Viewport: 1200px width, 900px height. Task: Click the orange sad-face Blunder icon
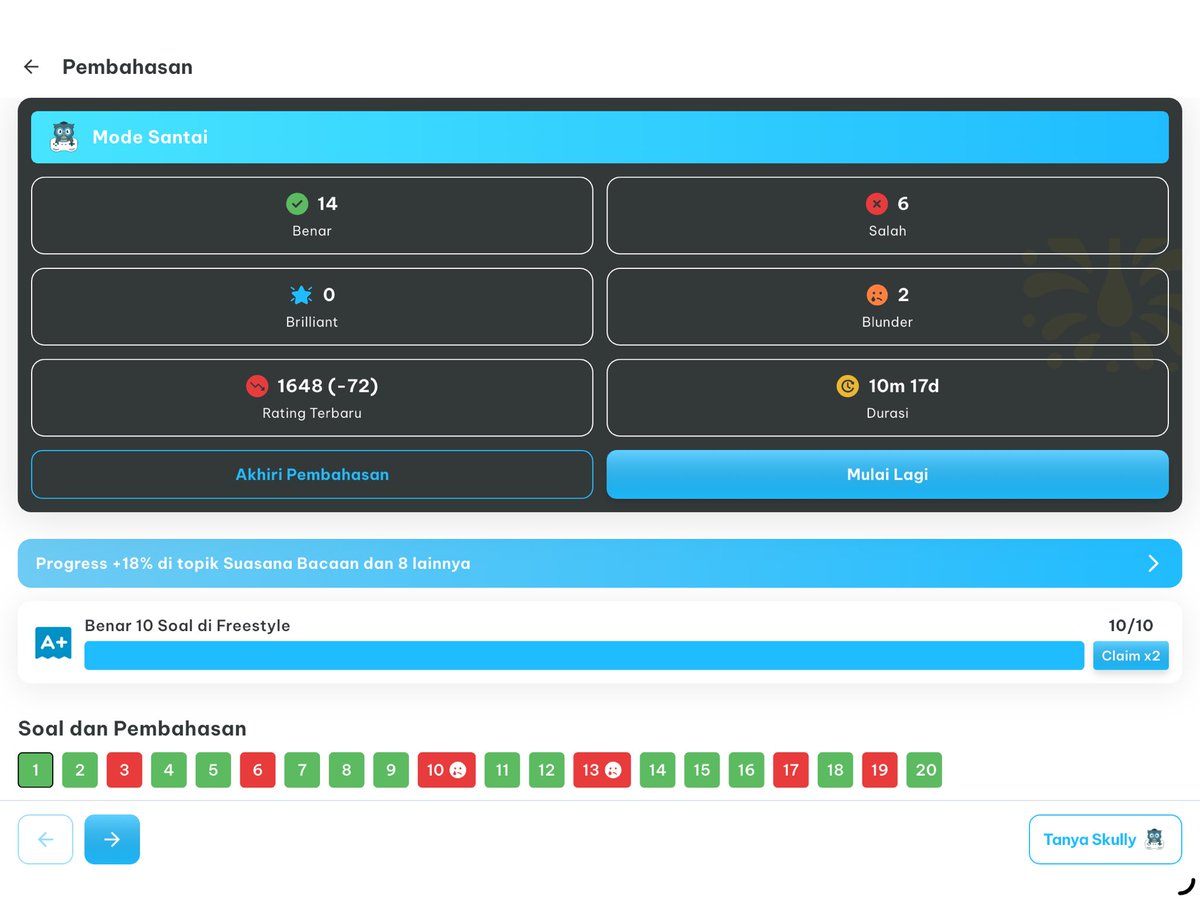[x=877, y=295]
